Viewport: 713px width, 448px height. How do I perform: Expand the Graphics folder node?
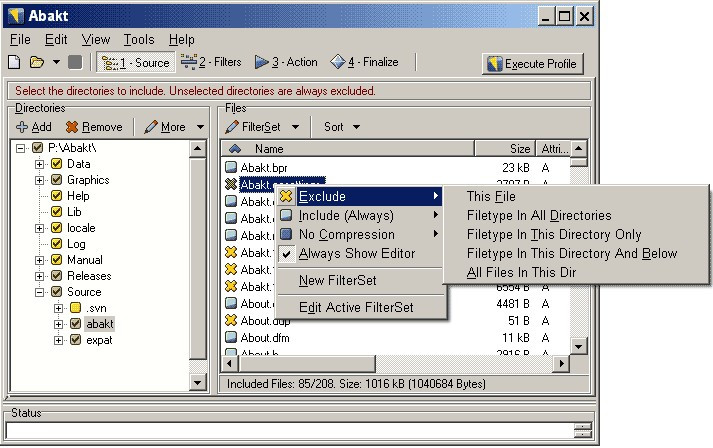point(40,180)
